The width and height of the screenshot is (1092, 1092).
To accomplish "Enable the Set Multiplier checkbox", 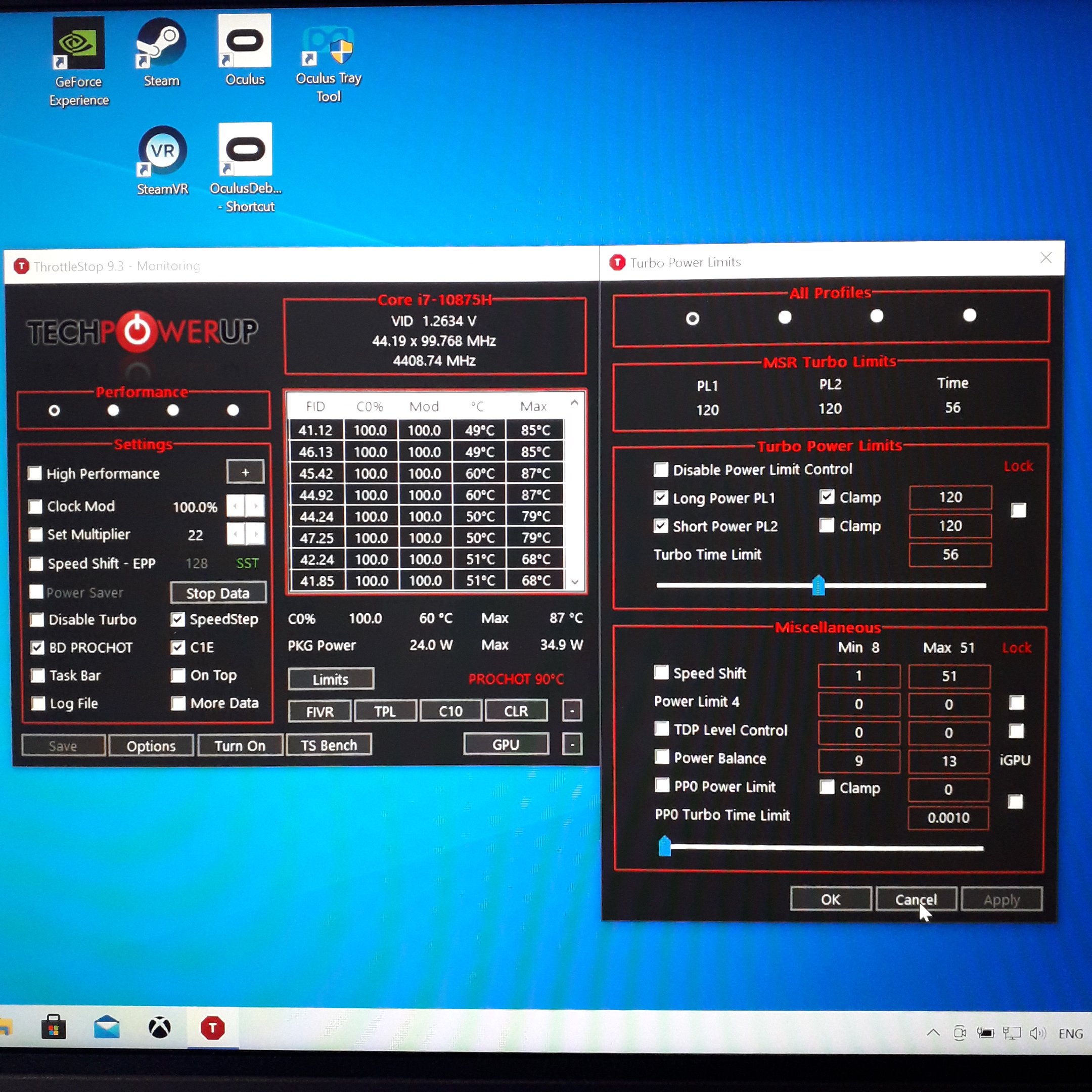I will 35,534.
